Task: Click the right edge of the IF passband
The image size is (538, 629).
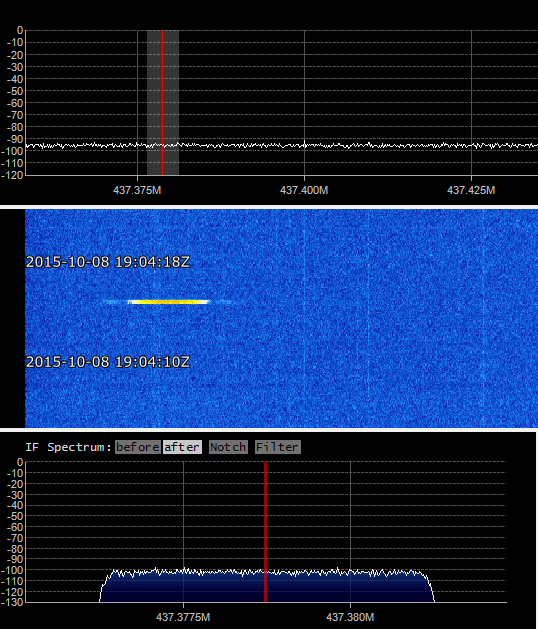Action: [x=430, y=586]
